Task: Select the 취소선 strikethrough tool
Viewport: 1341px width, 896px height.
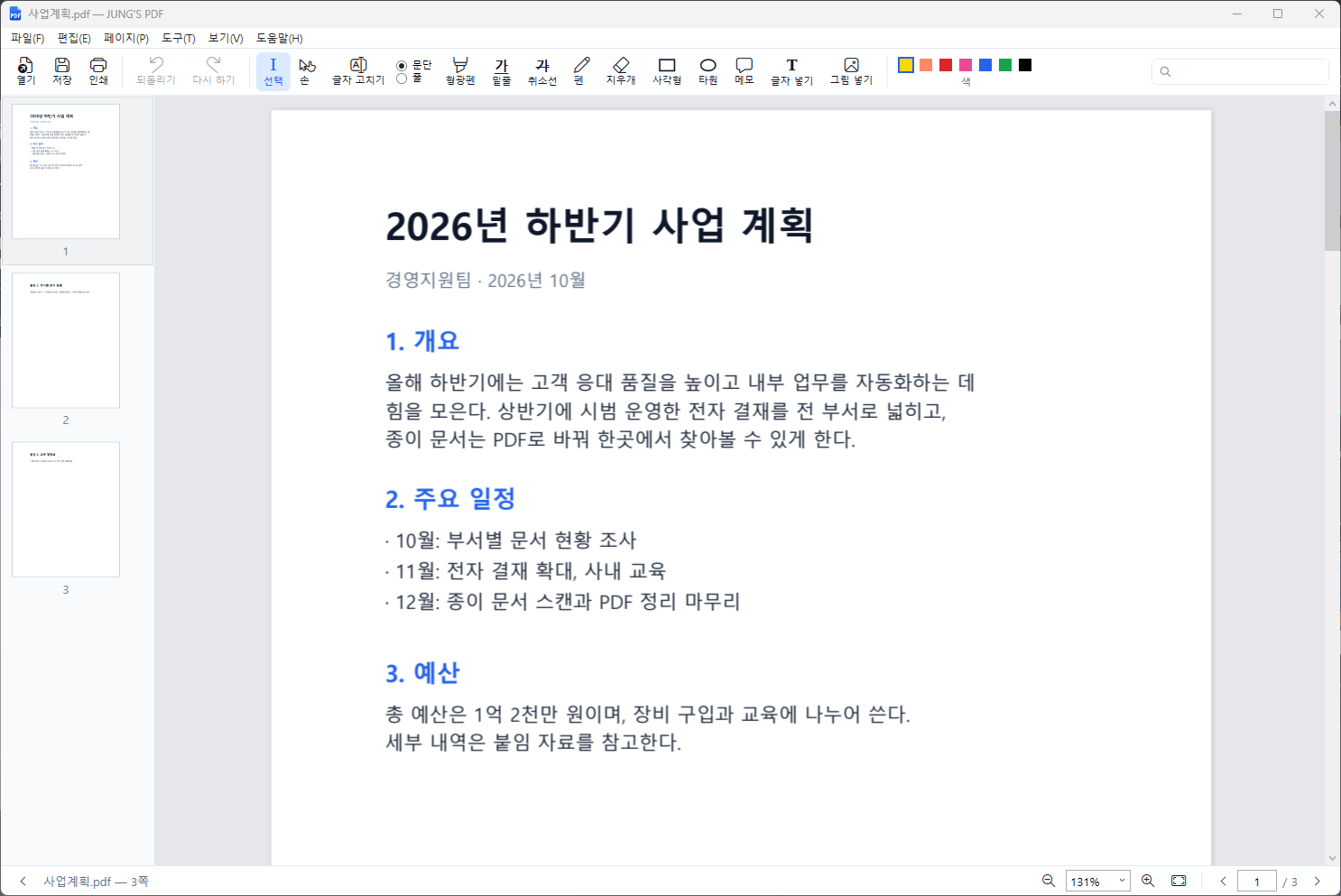Action: [542, 71]
